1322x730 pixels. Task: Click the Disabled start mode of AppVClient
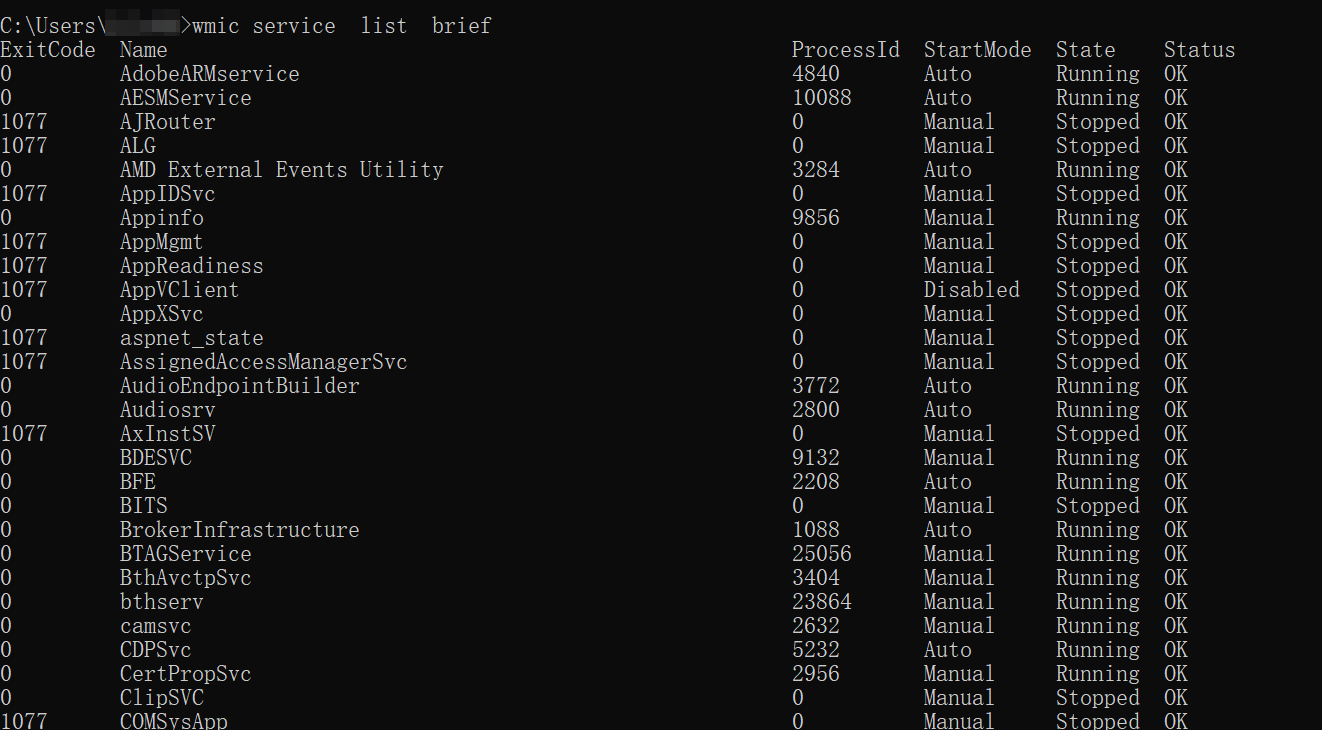pos(971,290)
